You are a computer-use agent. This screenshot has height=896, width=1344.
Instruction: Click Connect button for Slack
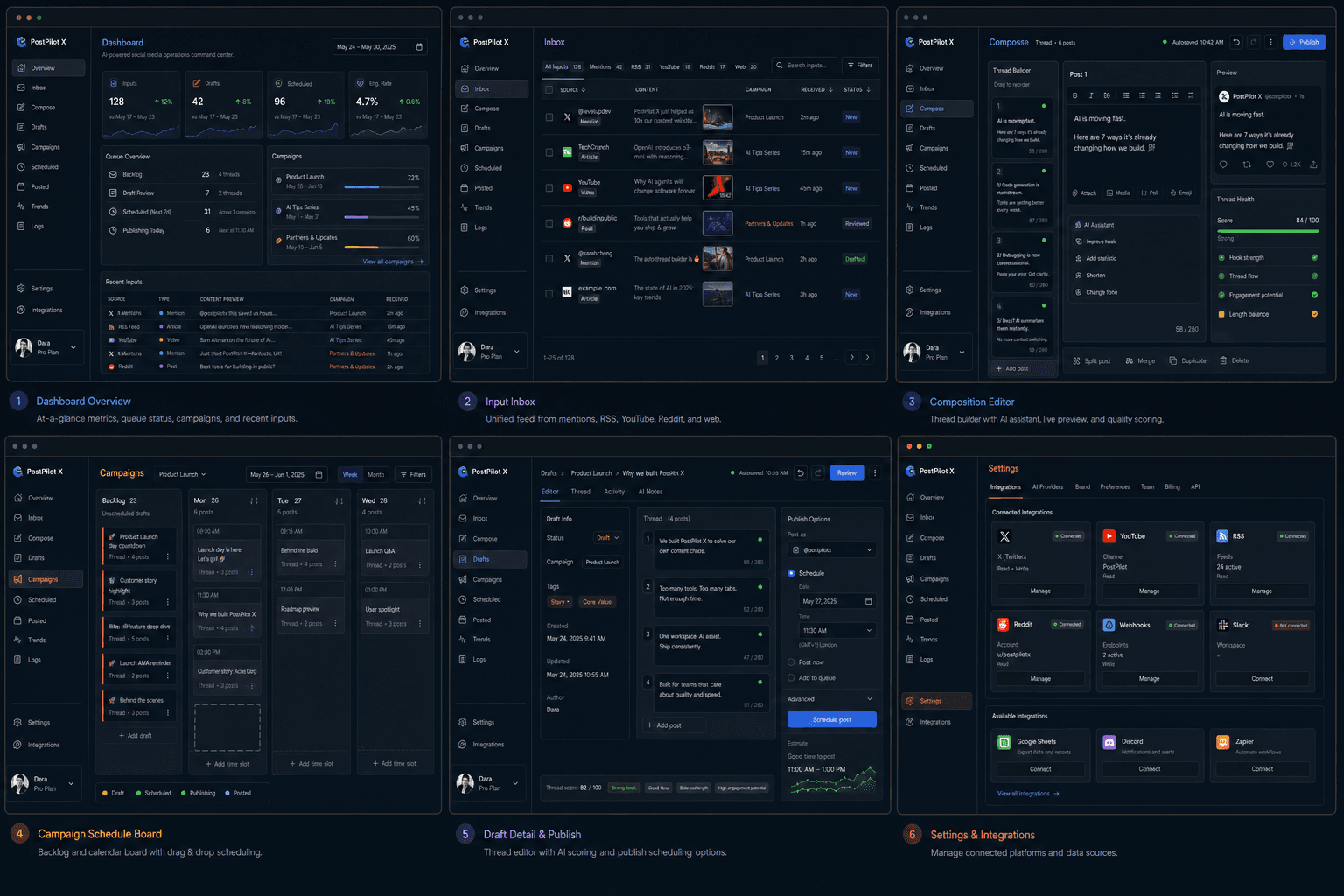(x=1262, y=679)
